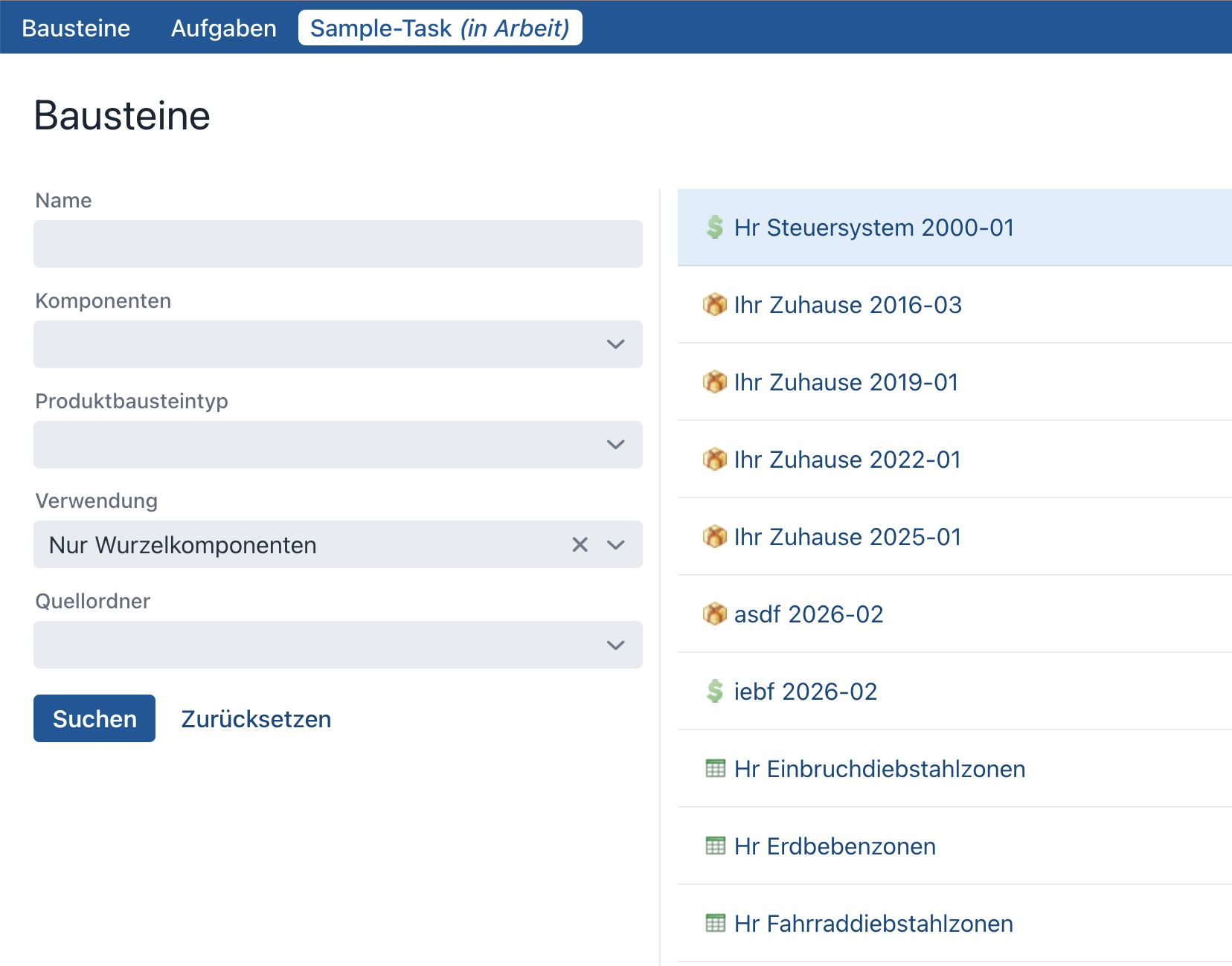This screenshot has width=1232, height=966.
Task: Click the table icon beside Hr Erdbebenzonen
Action: 715,846
